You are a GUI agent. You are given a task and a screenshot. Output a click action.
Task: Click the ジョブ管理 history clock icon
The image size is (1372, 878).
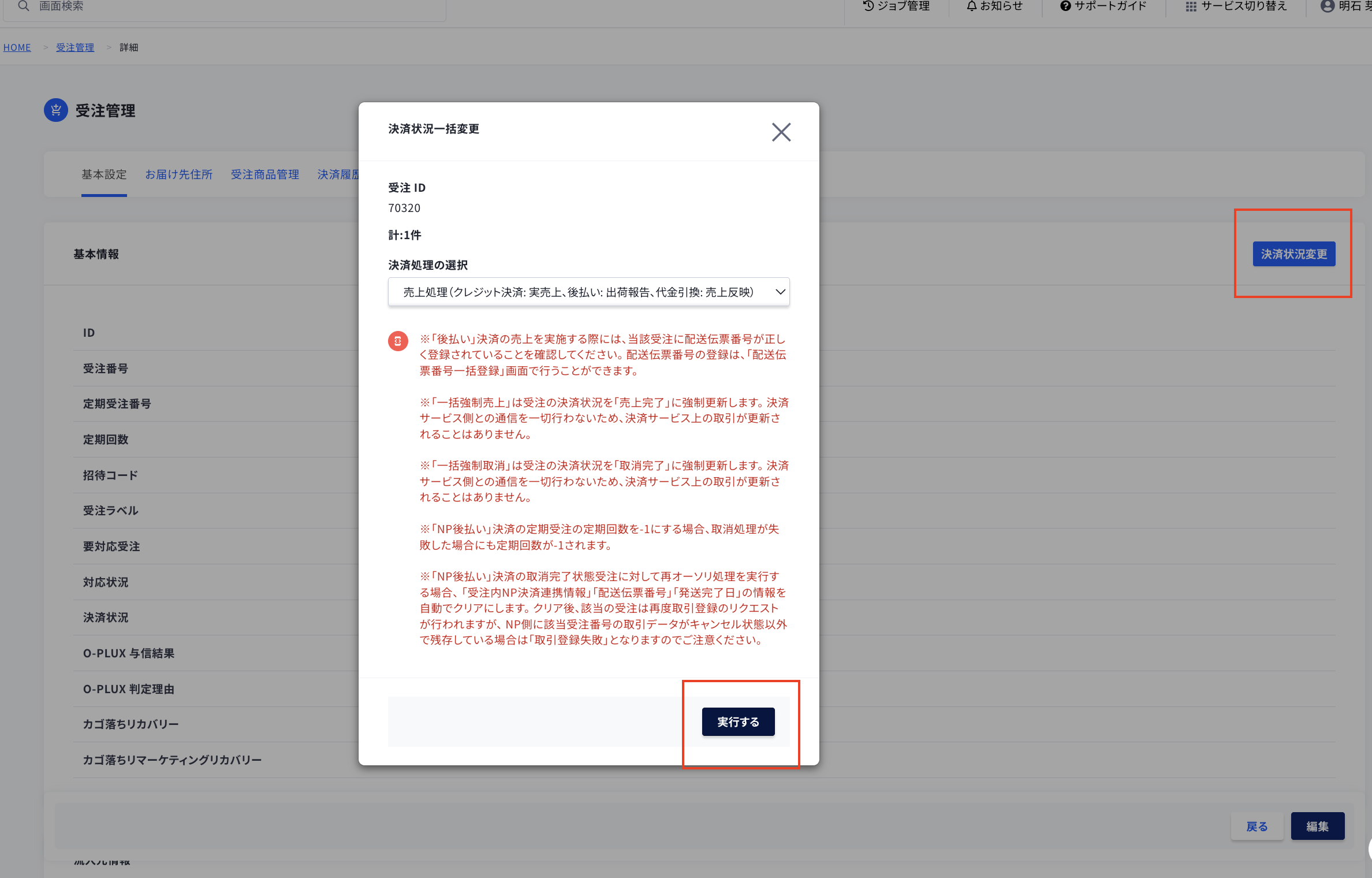tap(868, 6)
